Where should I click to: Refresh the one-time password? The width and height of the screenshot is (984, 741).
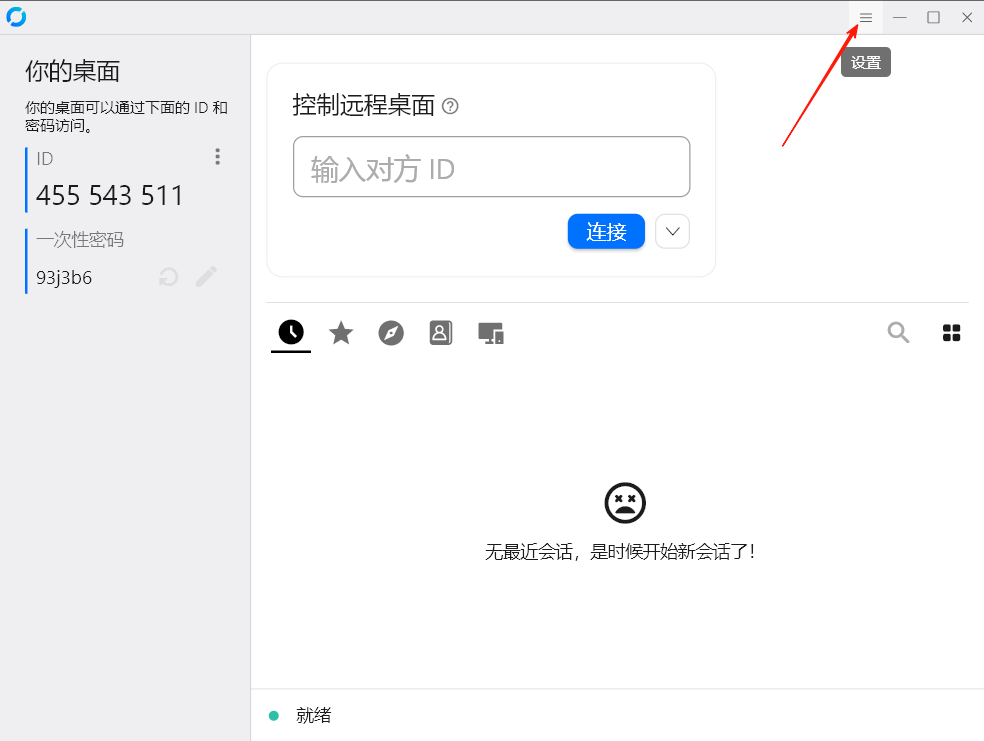click(x=168, y=277)
